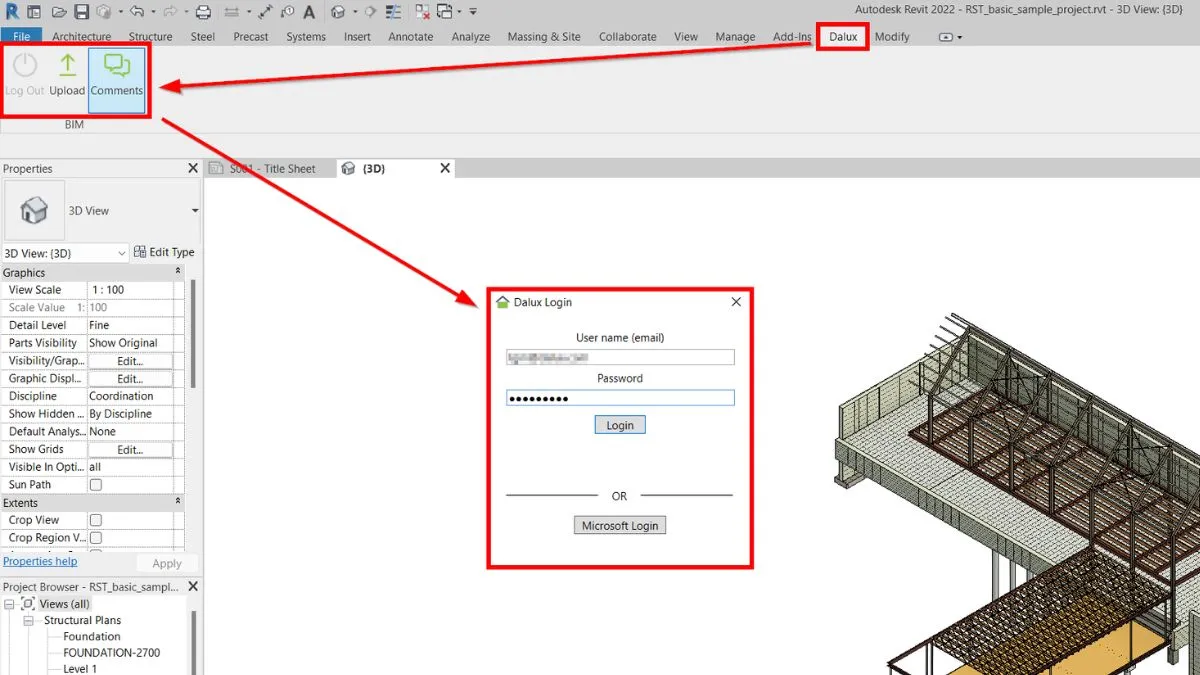Click the Print icon

[x=203, y=12]
